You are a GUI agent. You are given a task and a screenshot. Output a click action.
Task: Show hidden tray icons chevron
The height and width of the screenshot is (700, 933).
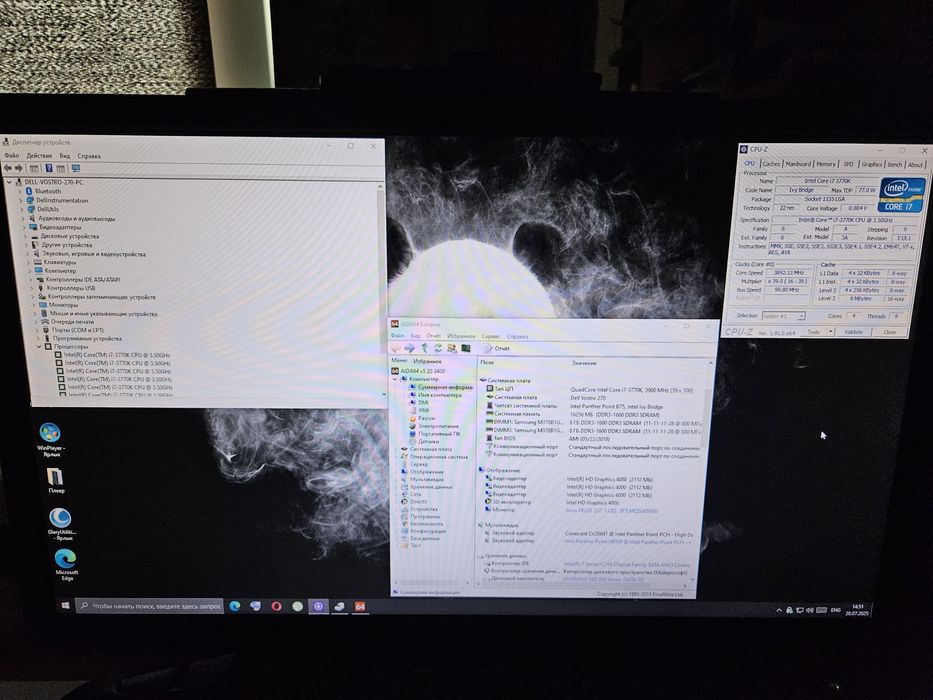[779, 610]
